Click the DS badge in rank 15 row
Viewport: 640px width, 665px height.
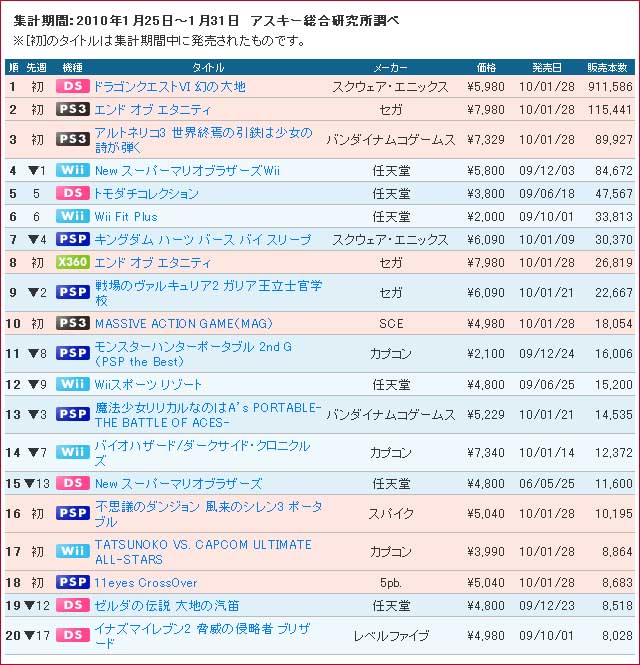click(x=73, y=483)
